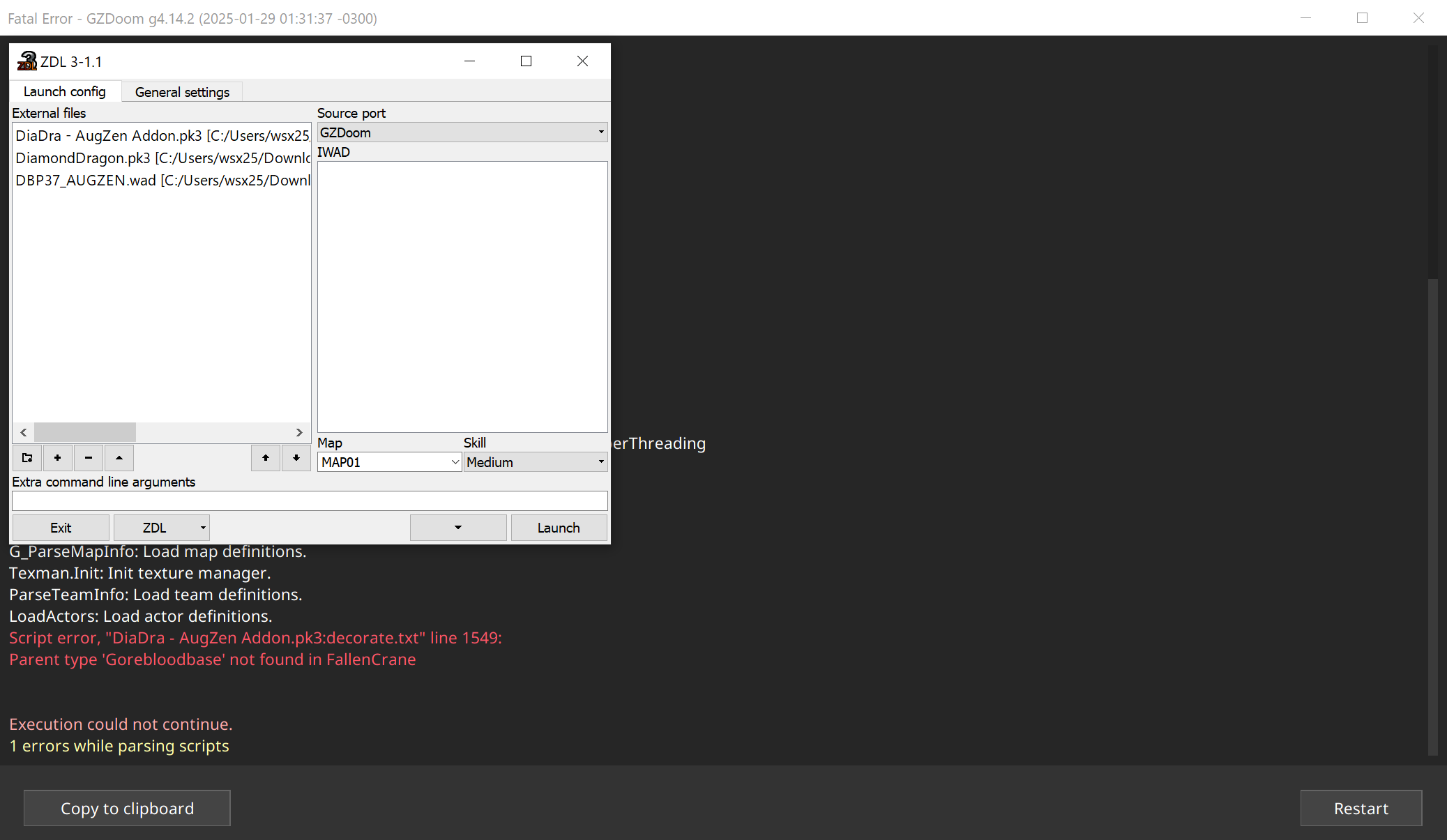This screenshot has width=1447, height=840.
Task: Expand the Map MAP01 combo box
Action: click(455, 462)
